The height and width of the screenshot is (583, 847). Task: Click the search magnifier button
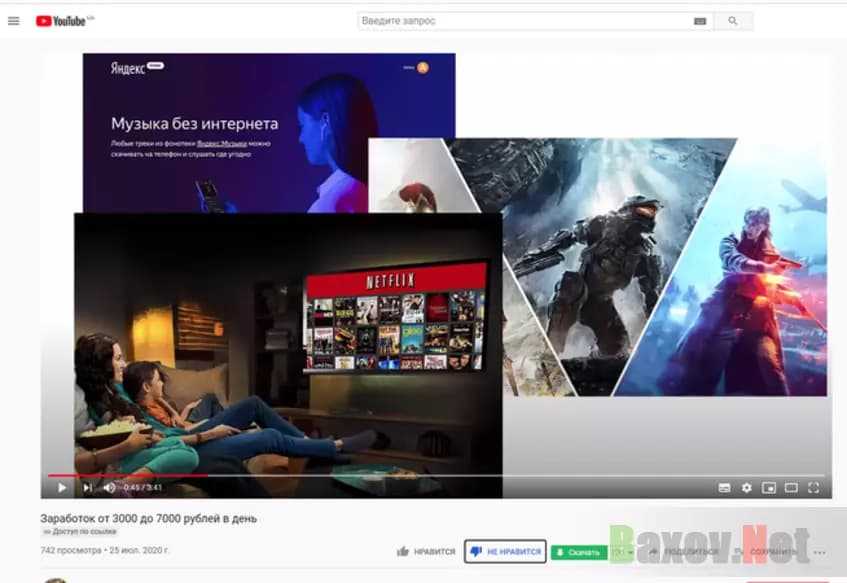tap(733, 21)
